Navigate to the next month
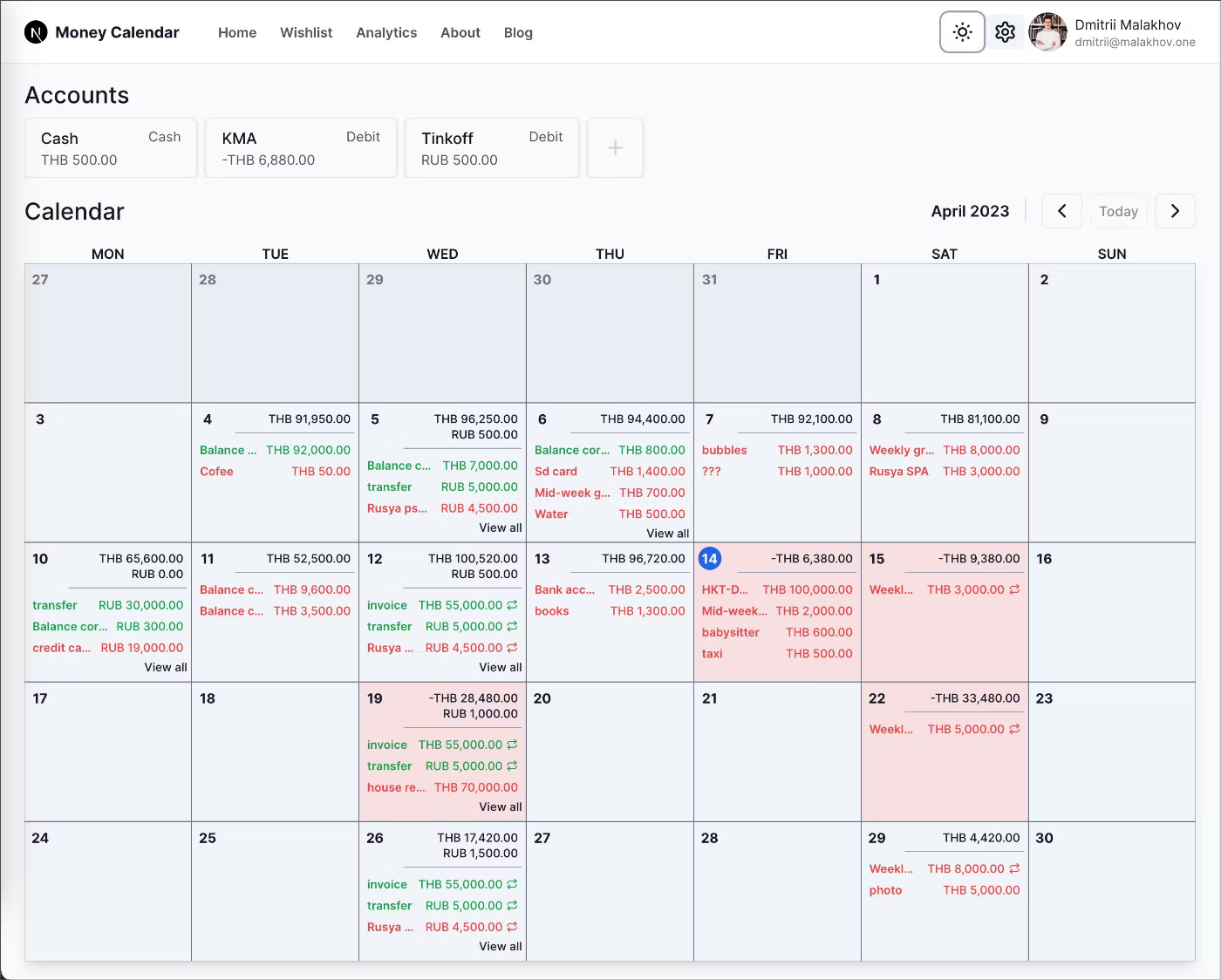 pyautogui.click(x=1175, y=211)
